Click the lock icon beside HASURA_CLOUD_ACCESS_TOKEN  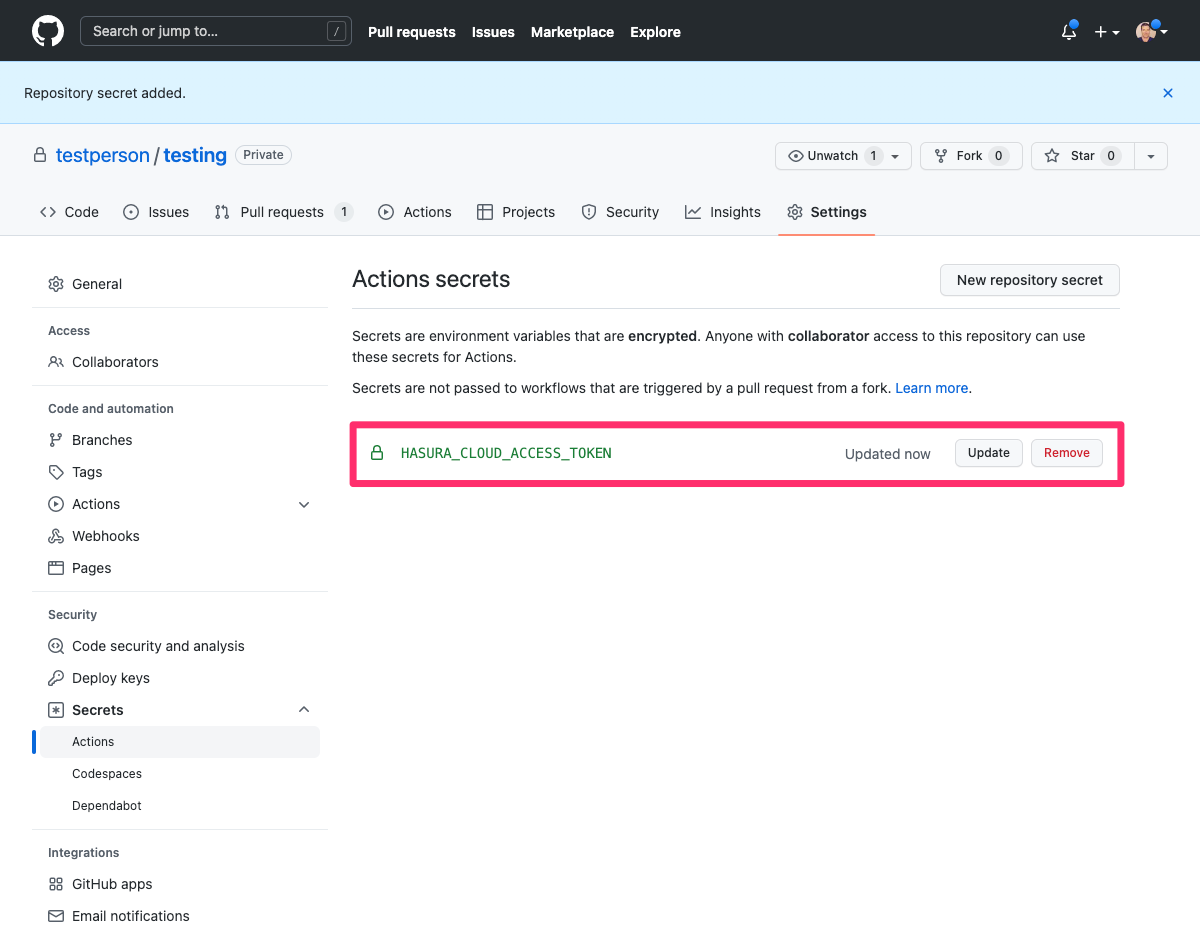(x=377, y=452)
